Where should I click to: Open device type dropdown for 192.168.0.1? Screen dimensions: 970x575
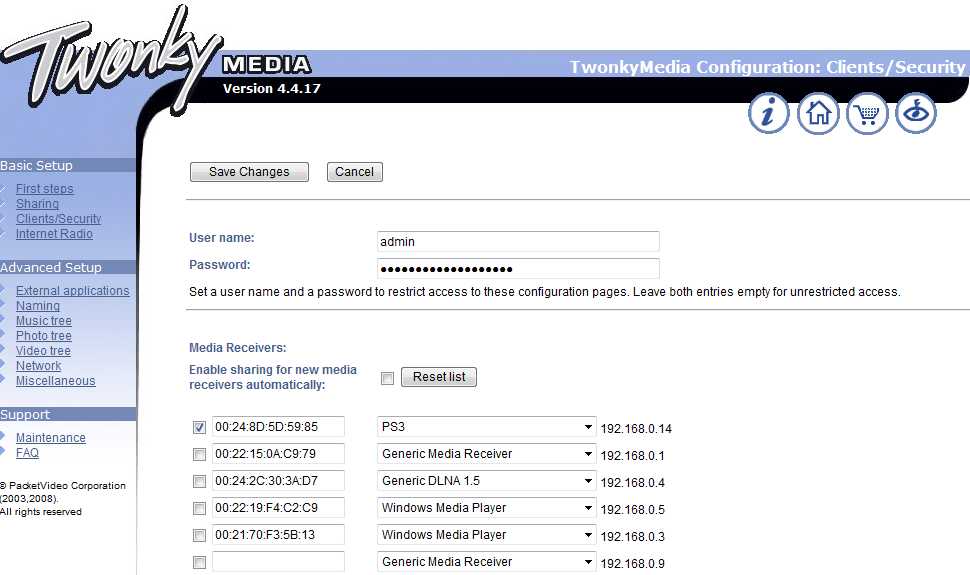tap(486, 454)
